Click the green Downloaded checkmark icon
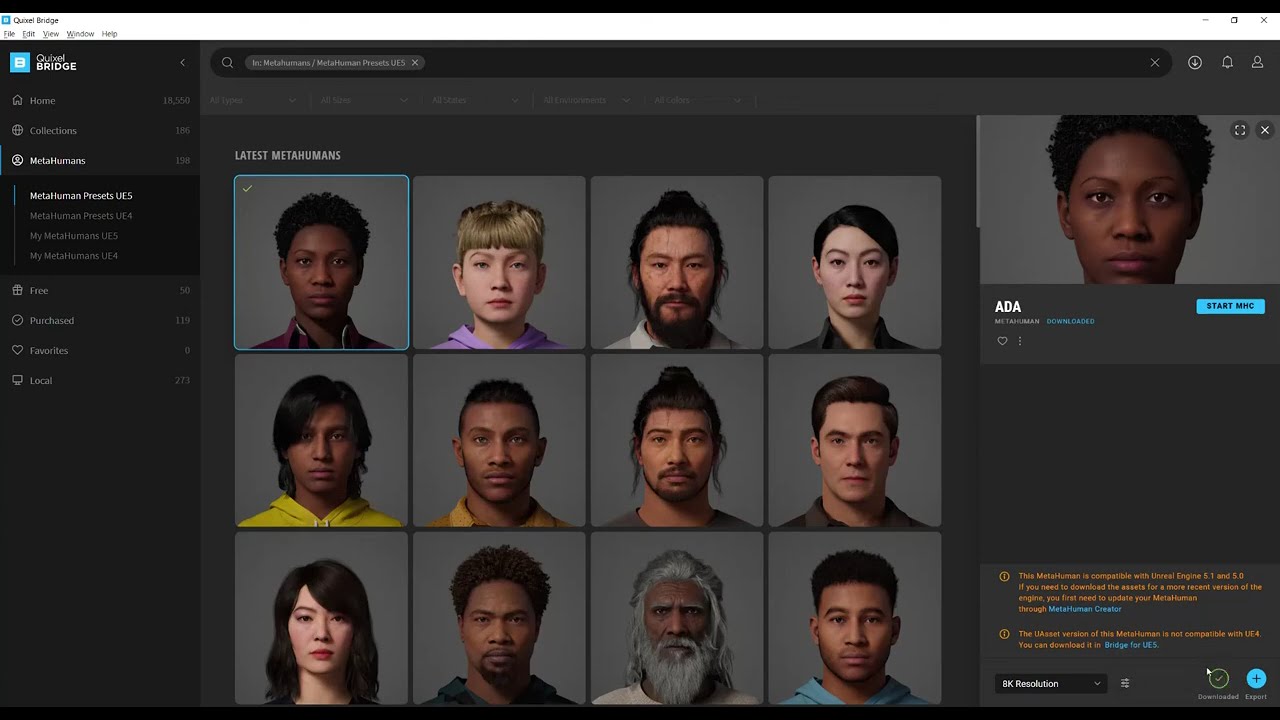The height and width of the screenshot is (720, 1280). click(1218, 679)
